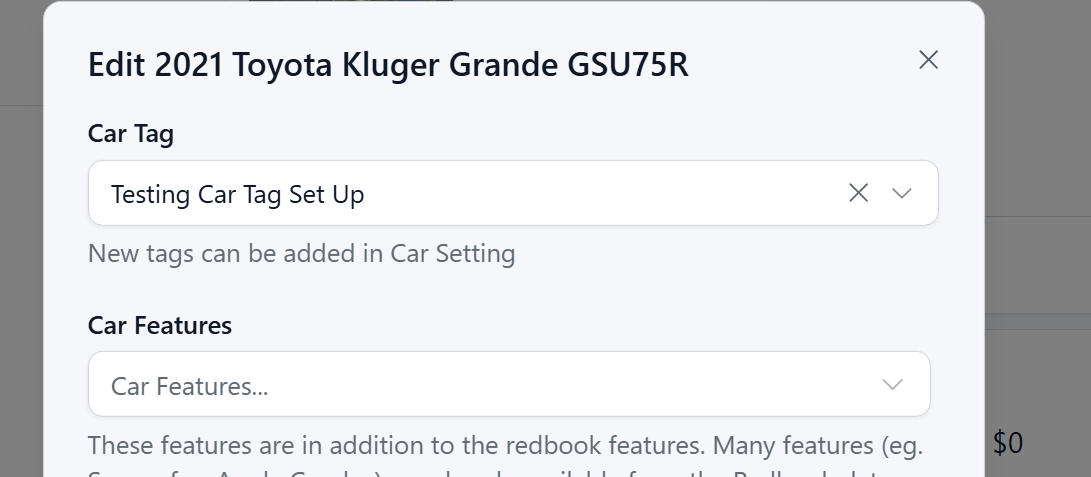Click the redbook features description text
This screenshot has width=1091, height=477.
[x=504, y=443]
